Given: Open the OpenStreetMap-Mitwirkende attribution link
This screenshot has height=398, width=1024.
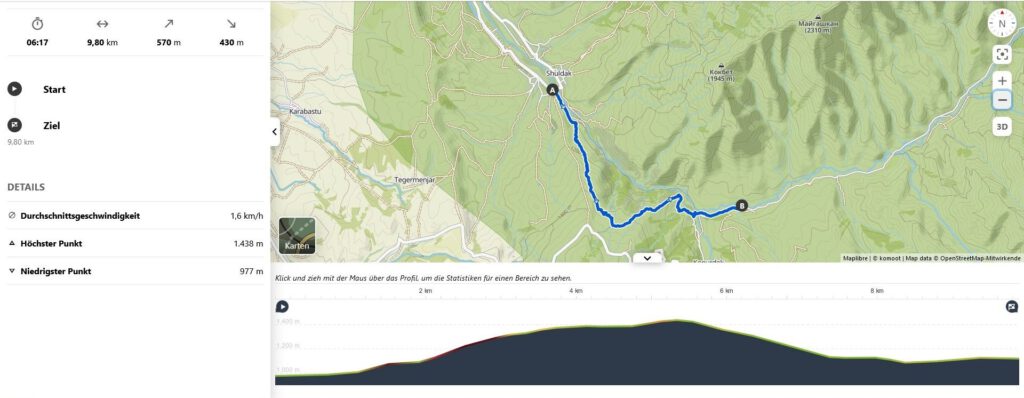Looking at the screenshot, I should [x=980, y=258].
